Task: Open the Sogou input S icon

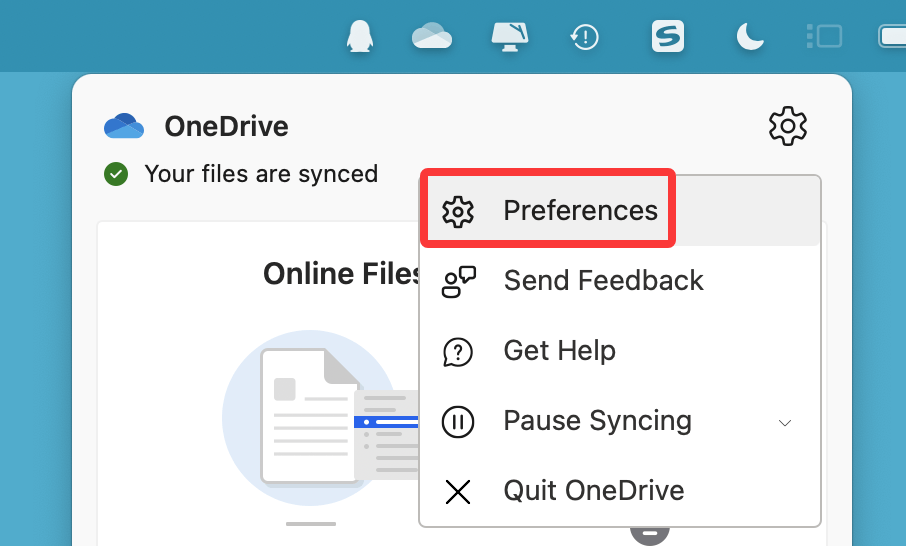Action: (668, 36)
